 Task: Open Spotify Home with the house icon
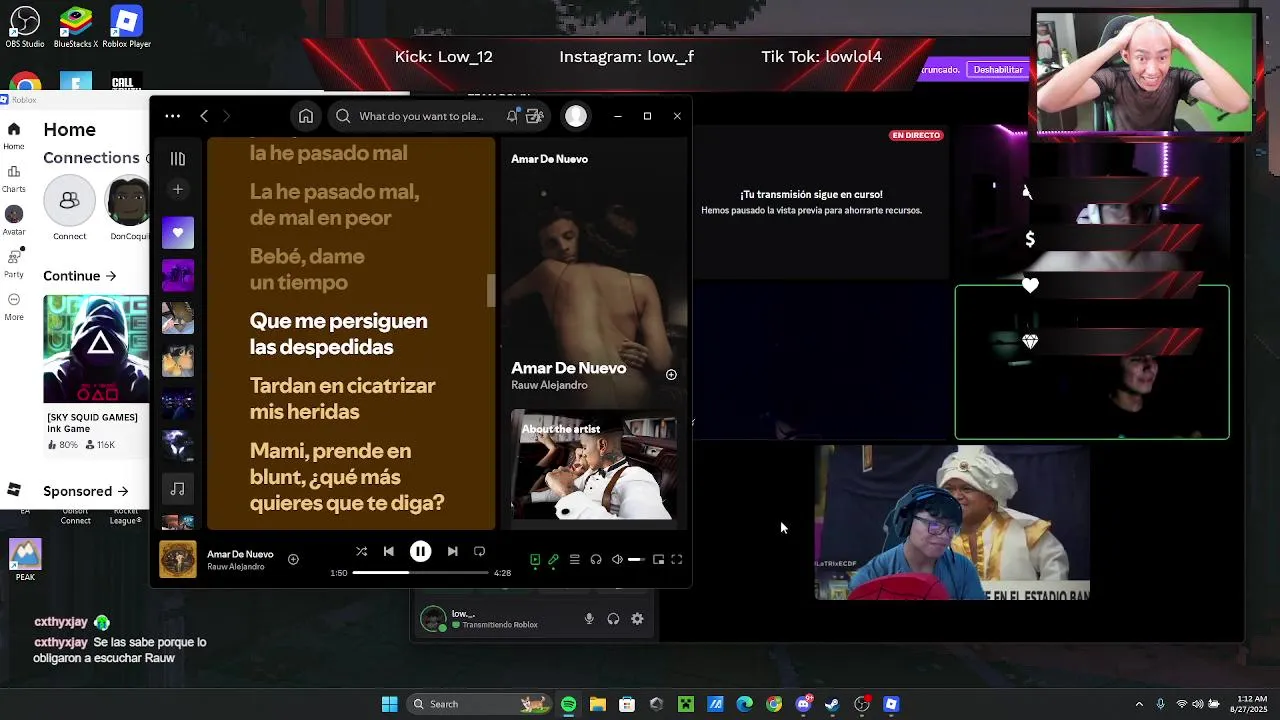(x=306, y=116)
